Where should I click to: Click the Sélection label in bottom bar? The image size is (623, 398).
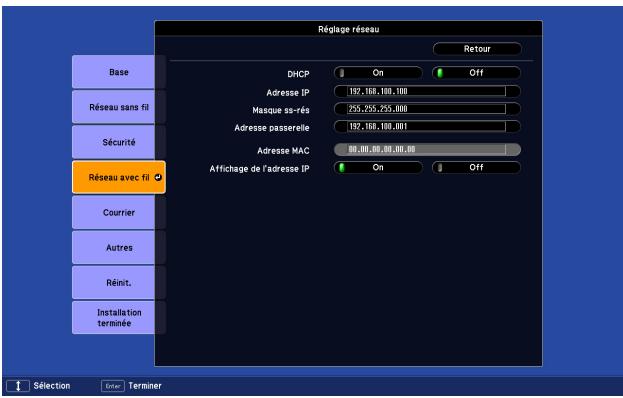click(x=52, y=386)
